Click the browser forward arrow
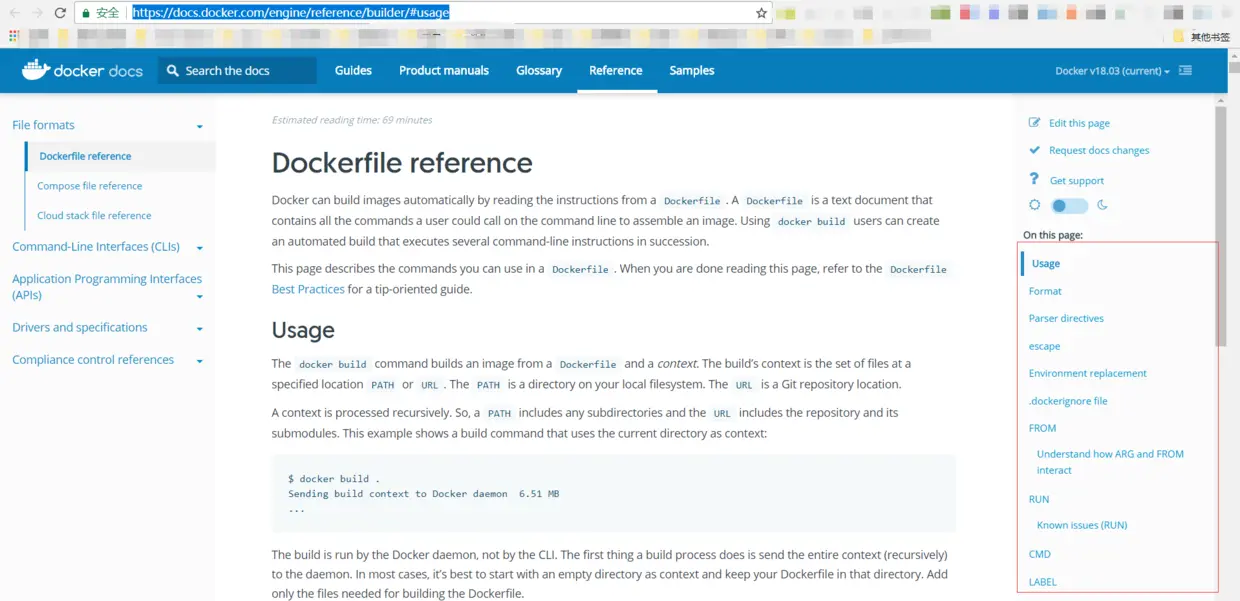 37,13
